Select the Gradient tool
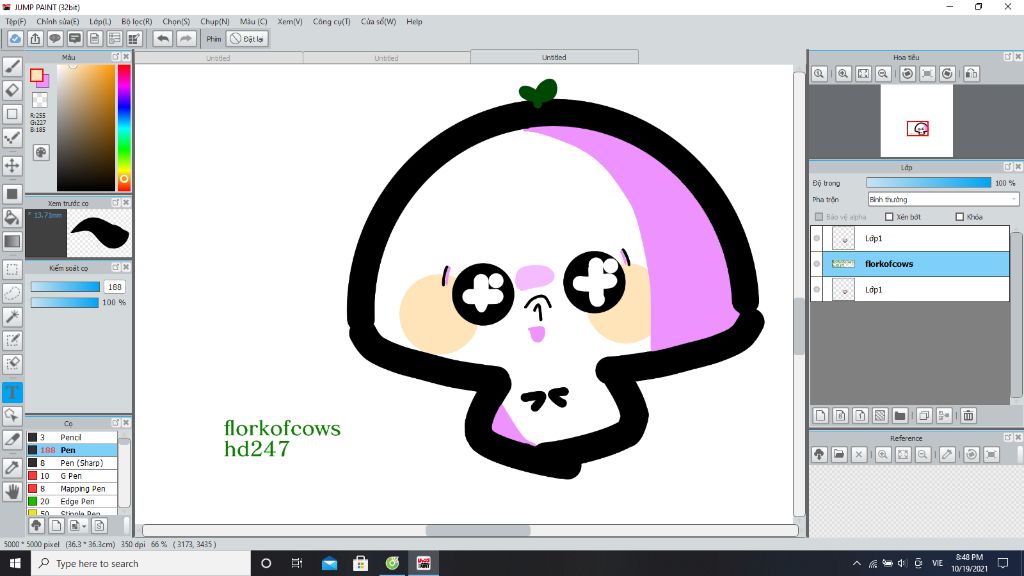The width and height of the screenshot is (1024, 576). (x=12, y=241)
